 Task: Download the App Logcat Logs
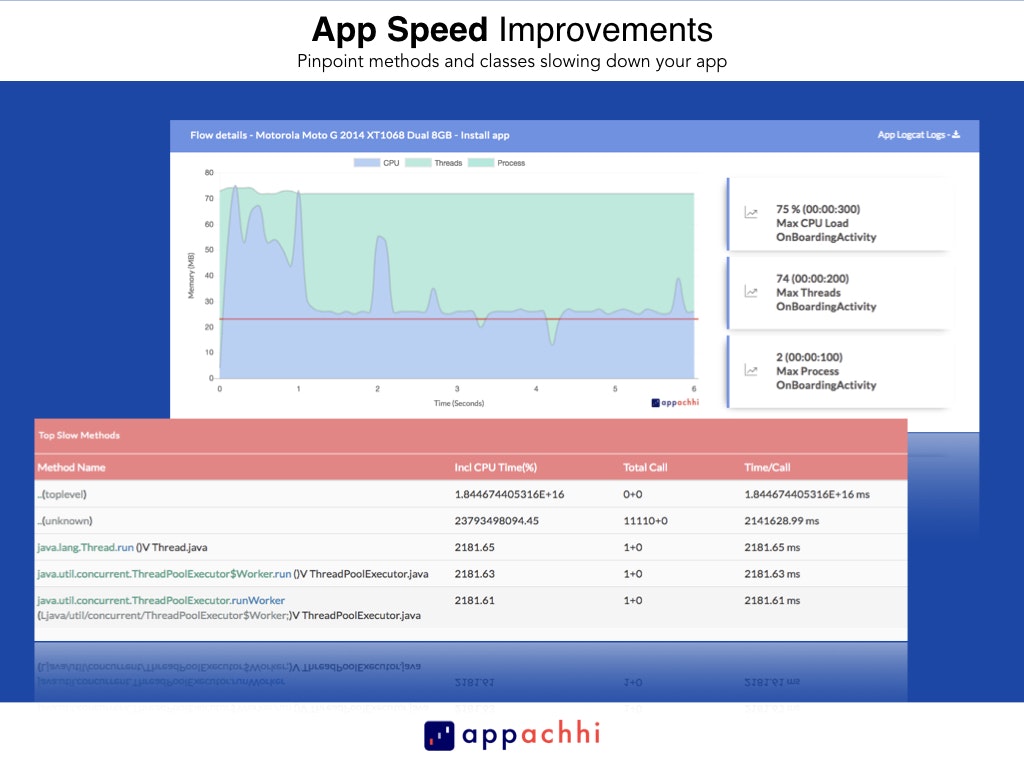point(918,135)
